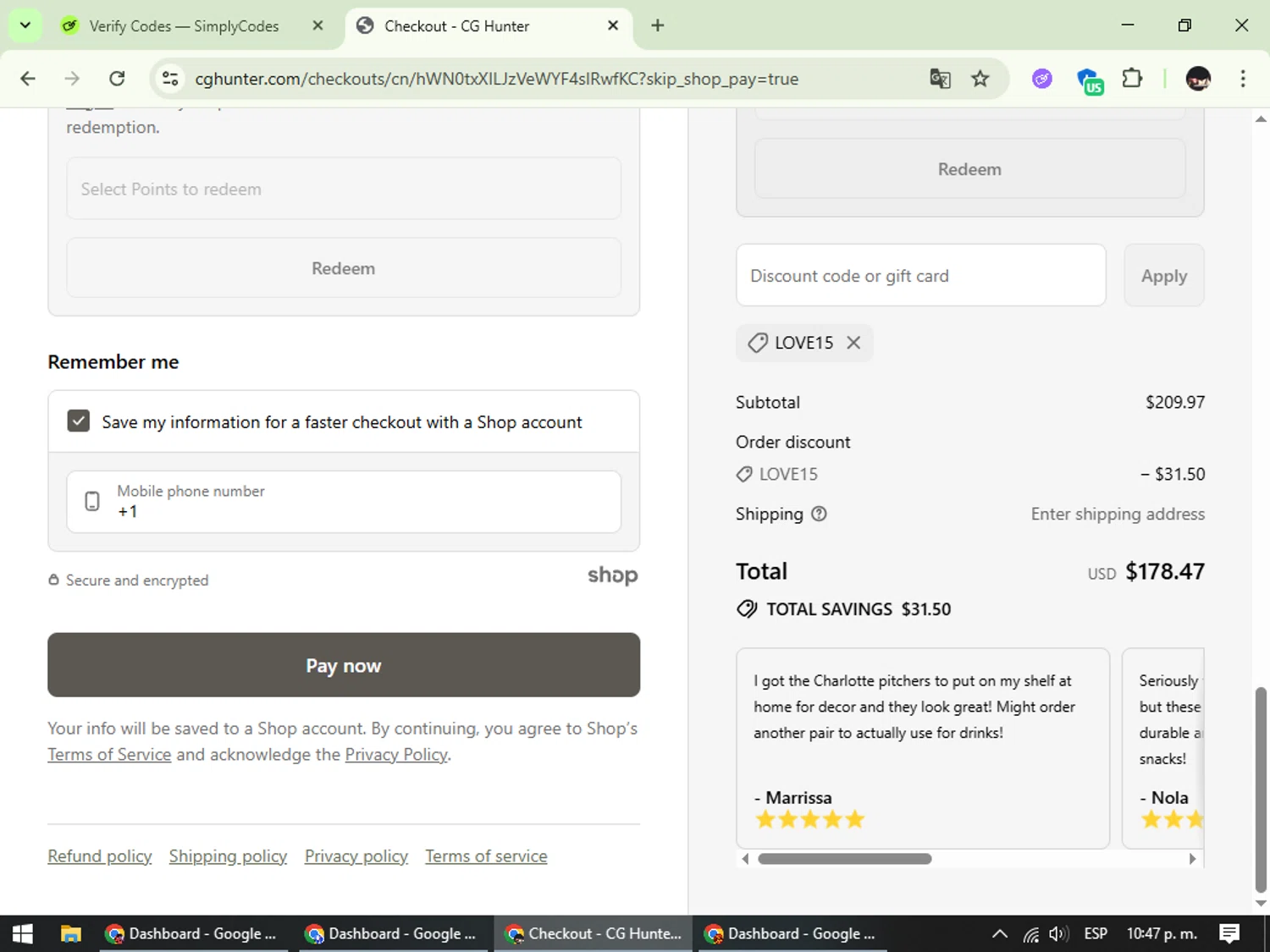Select the Checkout - CG Hunter taskbar window
Viewport: 1270px width, 952px height.
[x=593, y=933]
